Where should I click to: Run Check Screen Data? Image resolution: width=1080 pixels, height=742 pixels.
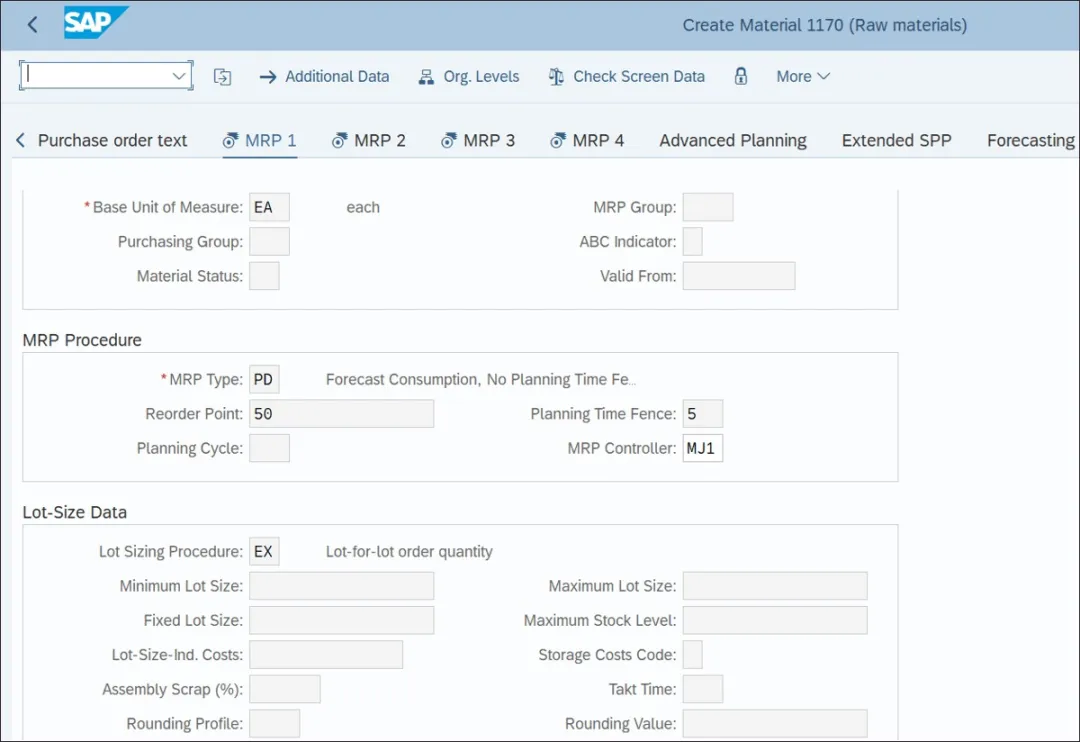pos(627,76)
